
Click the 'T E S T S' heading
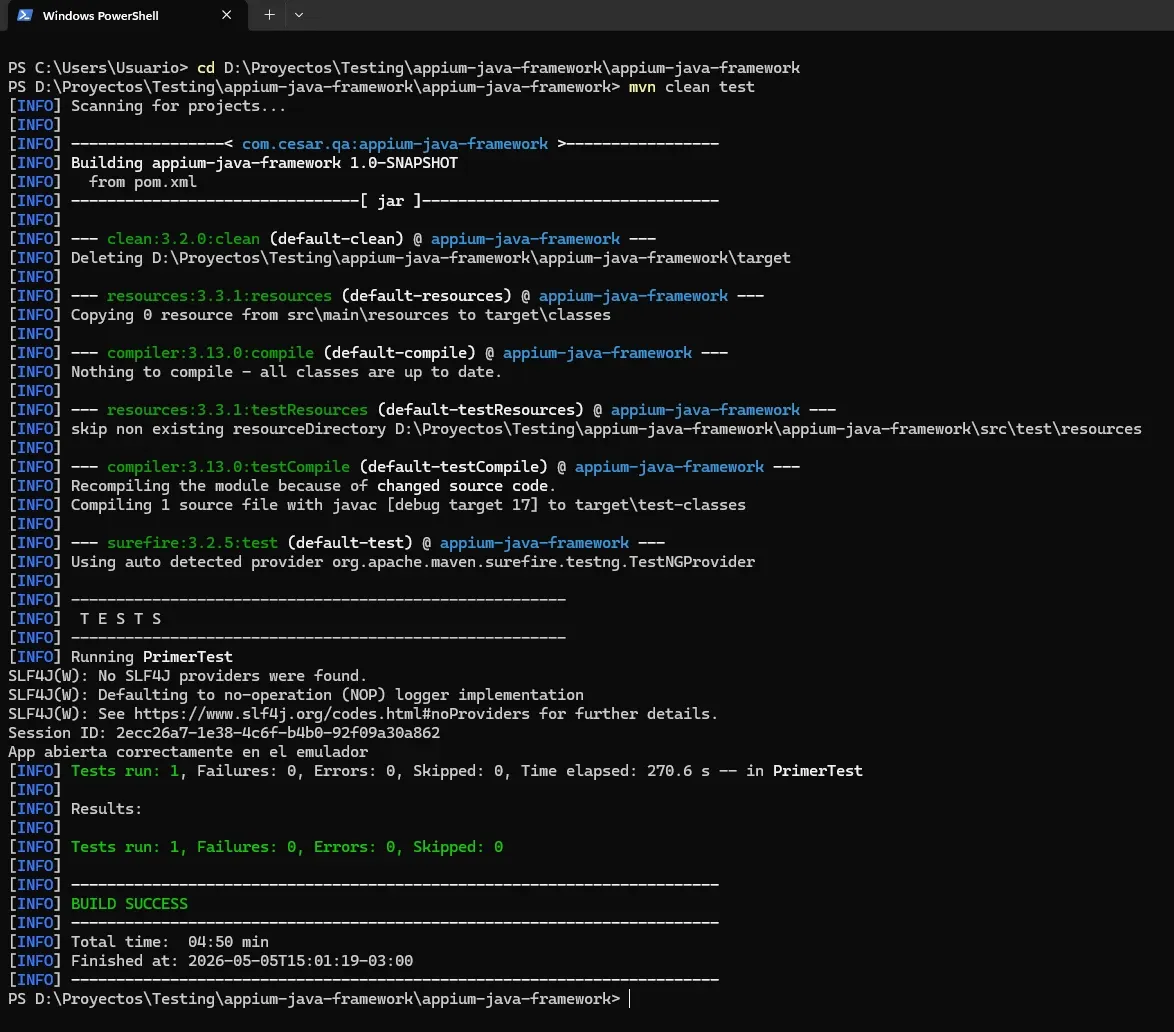tap(120, 619)
